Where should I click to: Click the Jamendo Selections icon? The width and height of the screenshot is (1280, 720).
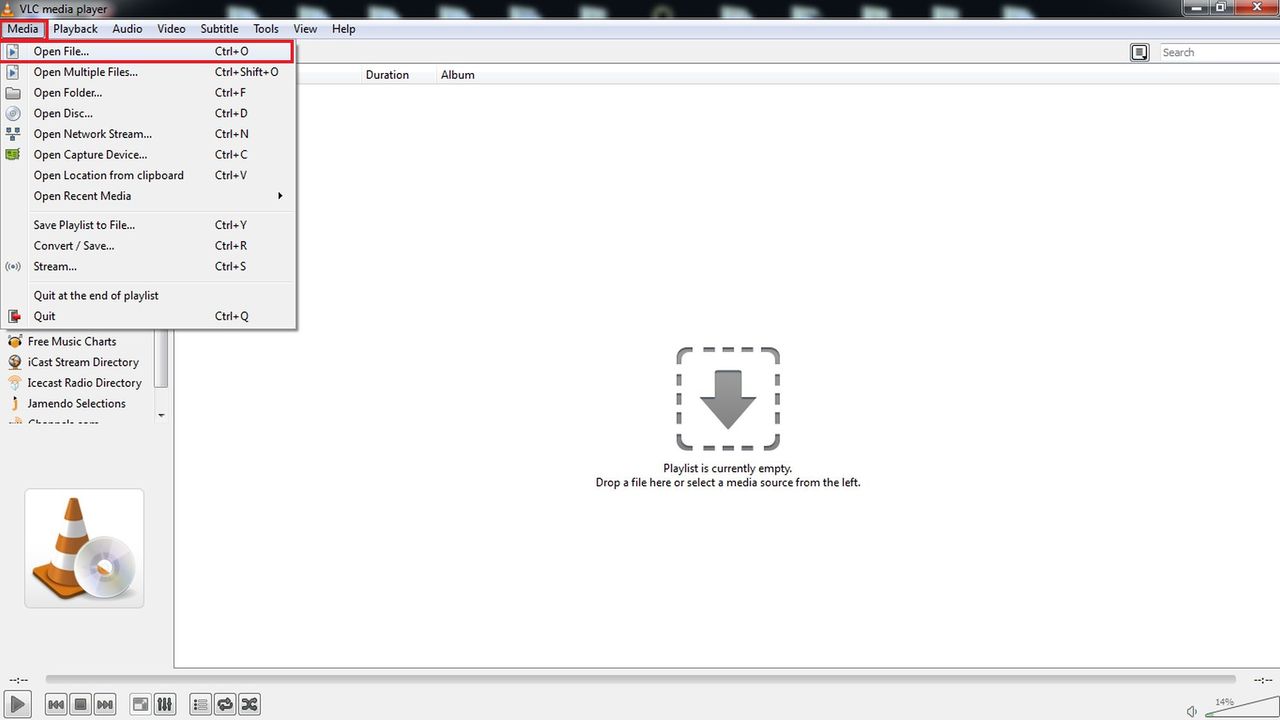14,404
